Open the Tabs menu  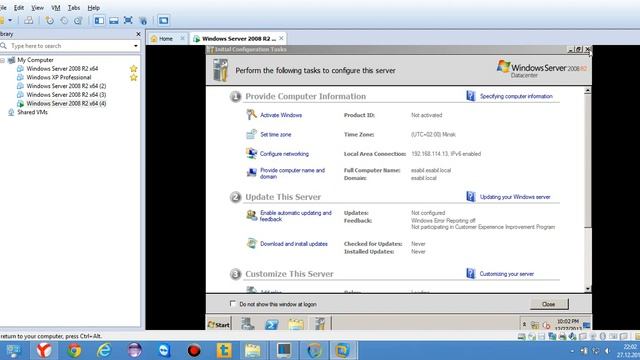point(74,8)
